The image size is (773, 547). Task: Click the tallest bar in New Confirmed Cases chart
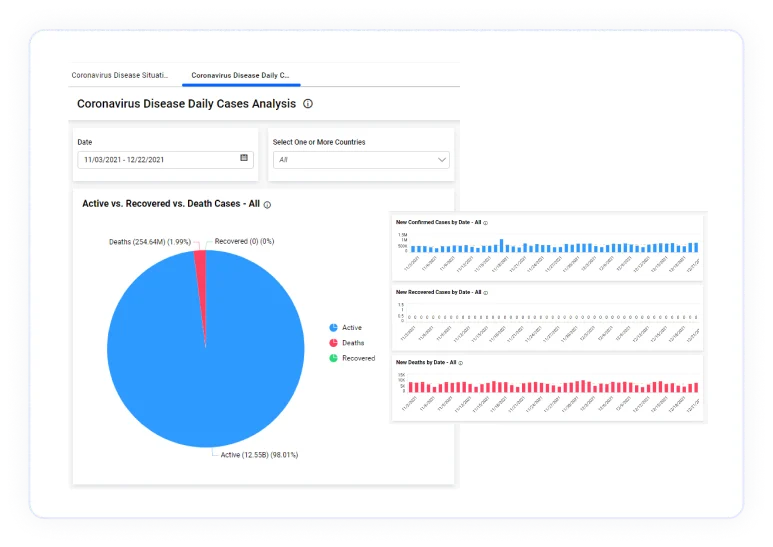[x=502, y=245]
